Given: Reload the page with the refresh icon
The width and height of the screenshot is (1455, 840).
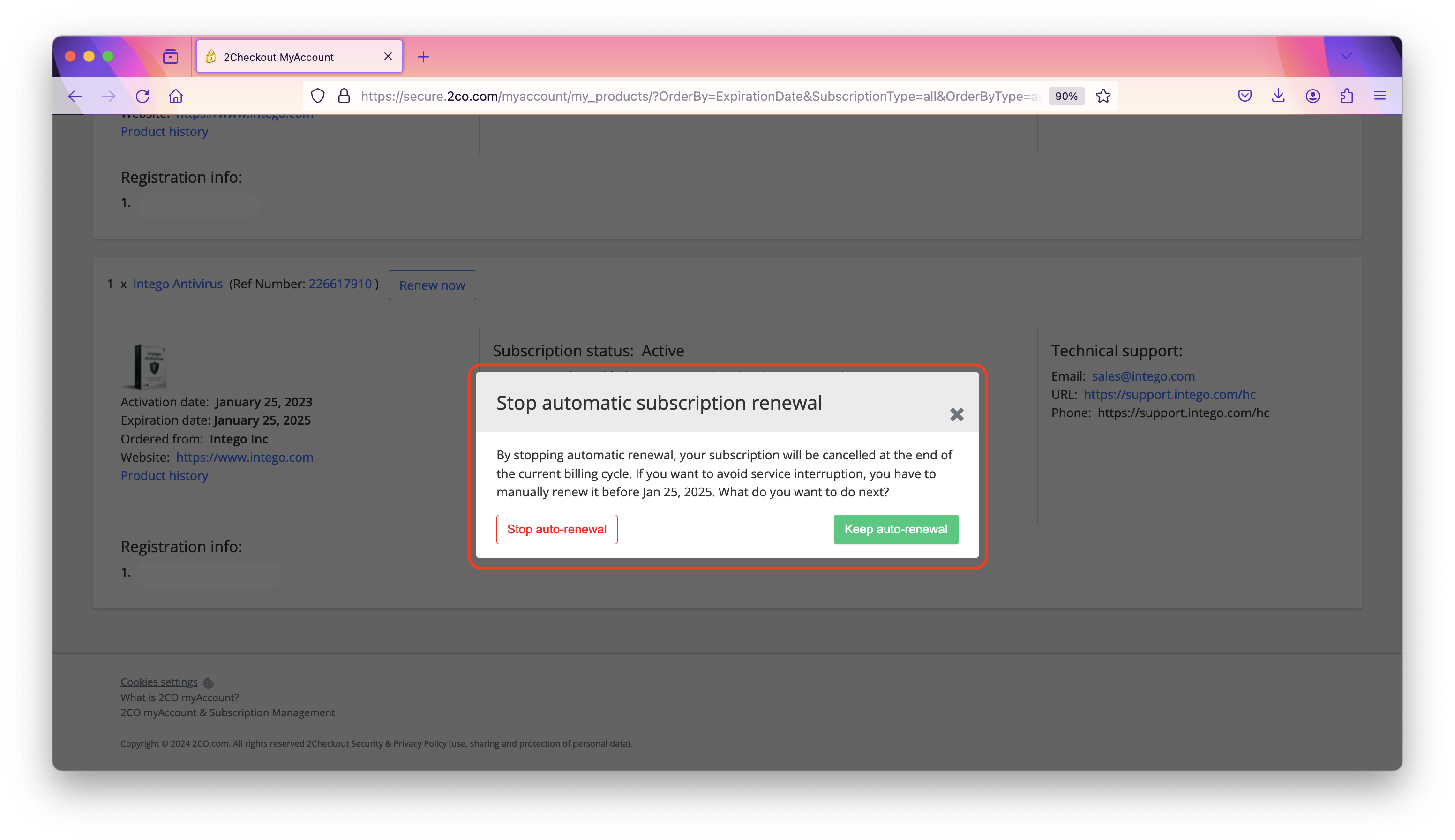Looking at the screenshot, I should click(142, 96).
